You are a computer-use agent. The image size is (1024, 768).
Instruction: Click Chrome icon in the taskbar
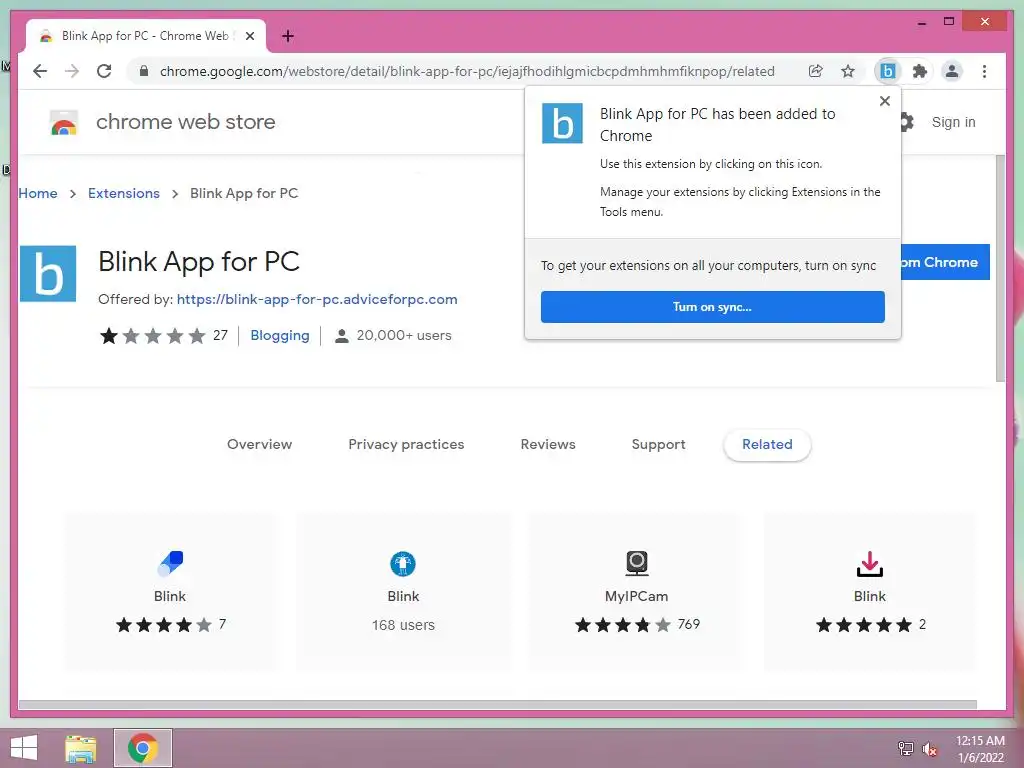click(x=143, y=748)
